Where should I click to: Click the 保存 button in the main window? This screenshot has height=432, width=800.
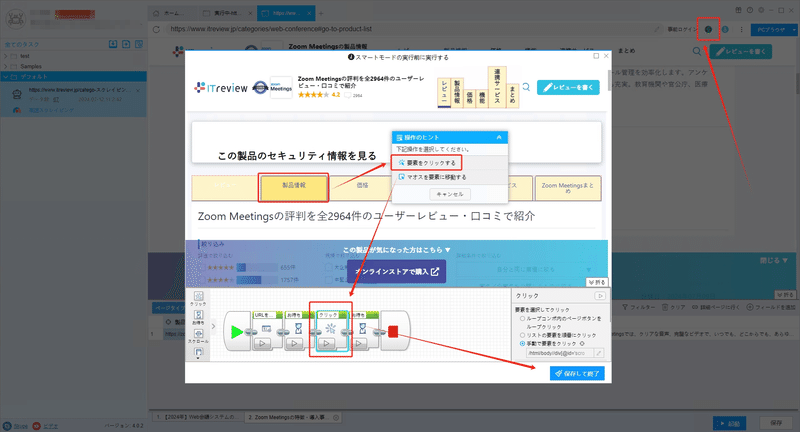(776, 423)
